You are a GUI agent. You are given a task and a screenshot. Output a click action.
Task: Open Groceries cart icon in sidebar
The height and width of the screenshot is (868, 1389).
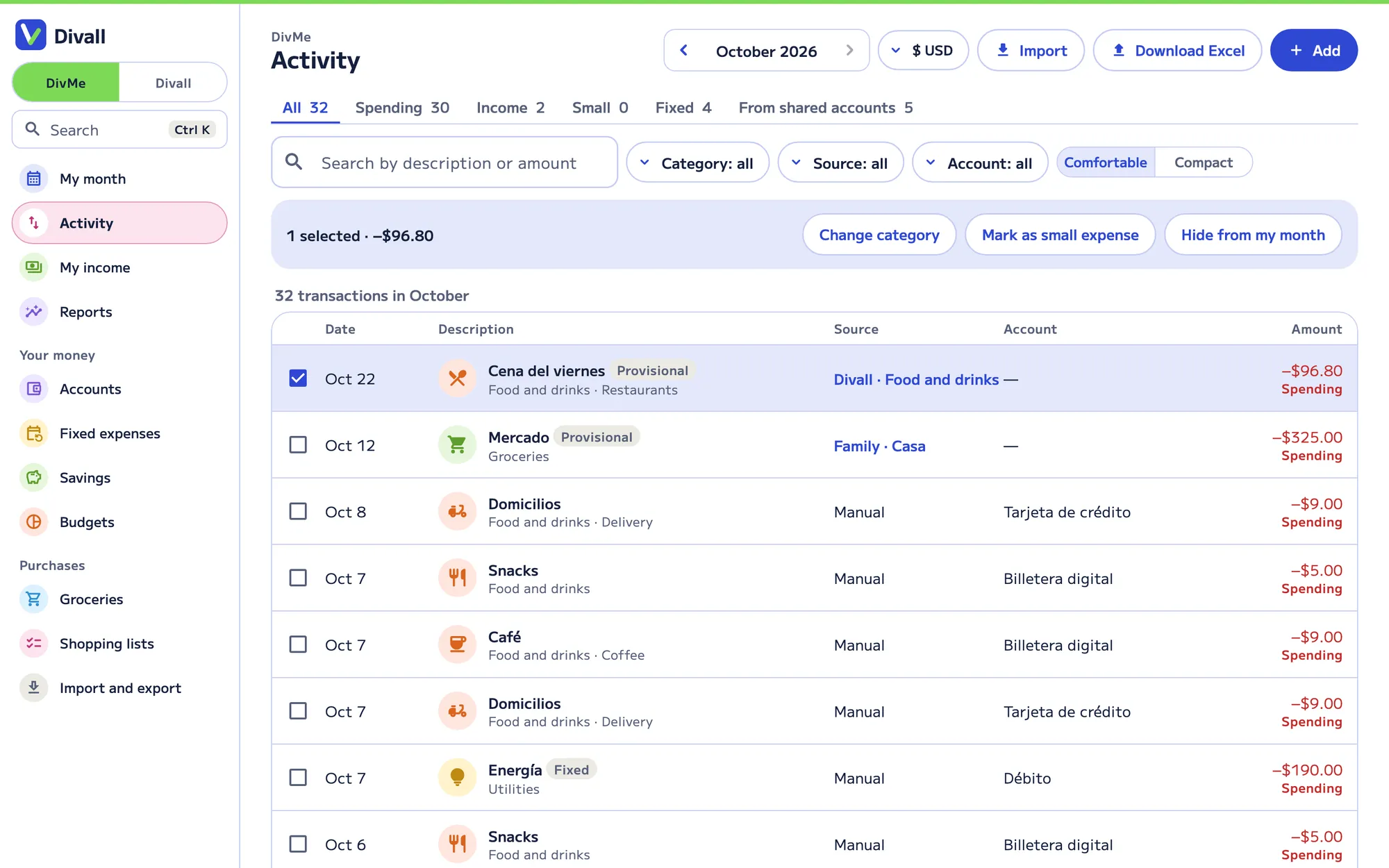tap(33, 599)
